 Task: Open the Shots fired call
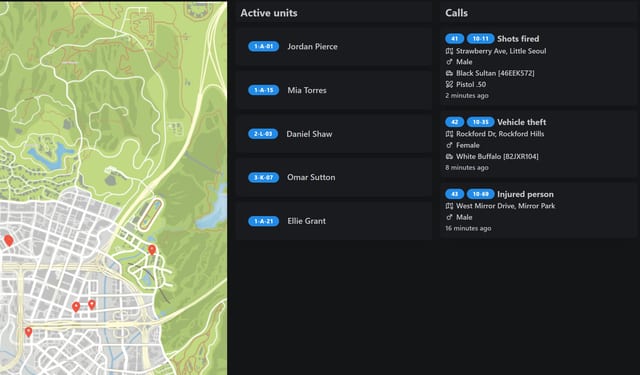click(x=538, y=67)
